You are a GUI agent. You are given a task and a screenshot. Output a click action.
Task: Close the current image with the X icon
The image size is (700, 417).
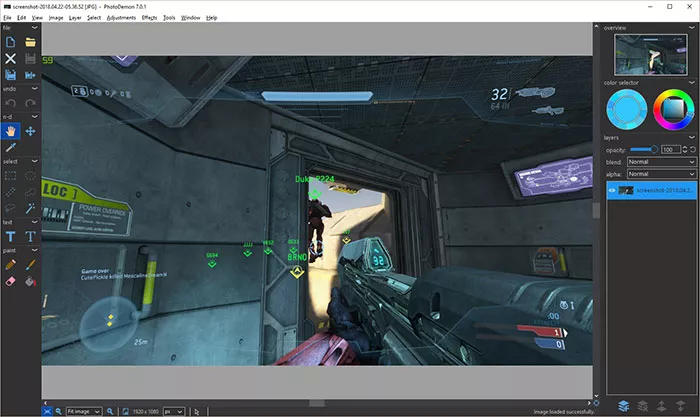point(10,58)
